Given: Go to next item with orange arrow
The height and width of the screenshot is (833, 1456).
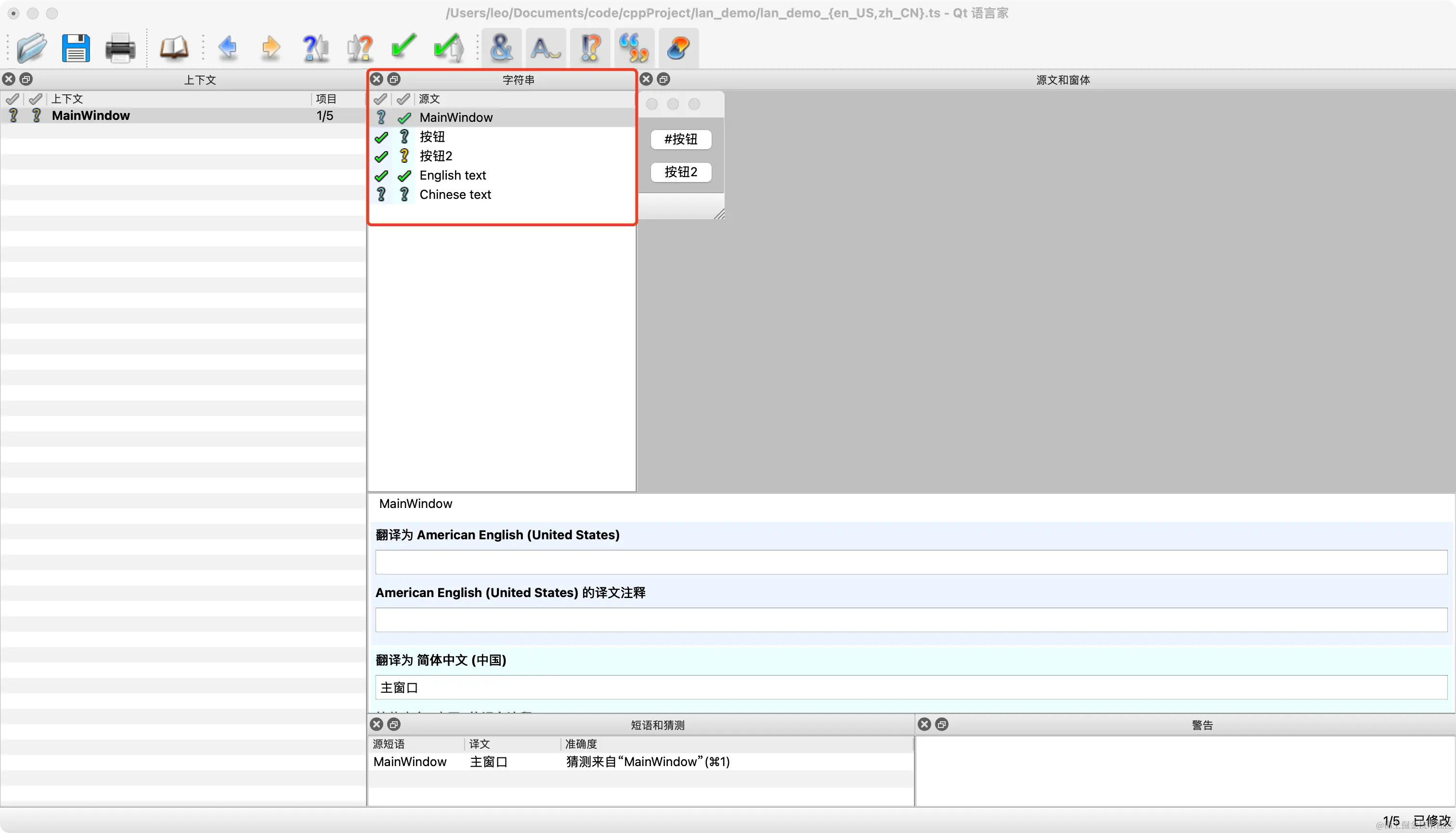Looking at the screenshot, I should click(x=271, y=48).
